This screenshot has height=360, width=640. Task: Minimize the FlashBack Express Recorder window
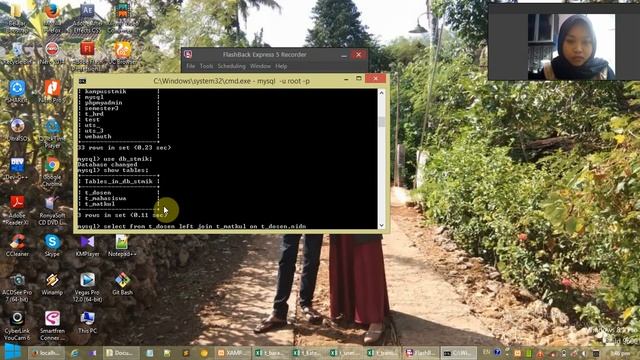(x=344, y=55)
